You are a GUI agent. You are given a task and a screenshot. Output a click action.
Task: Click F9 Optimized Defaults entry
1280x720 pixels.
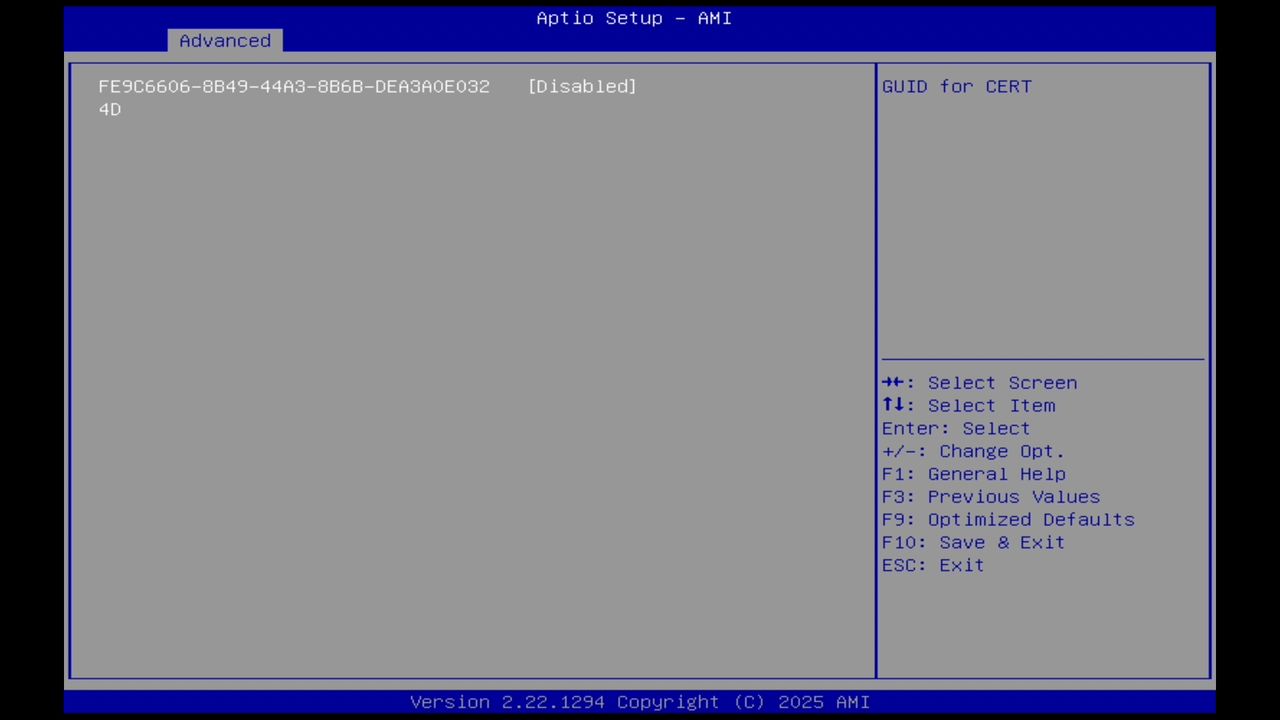(x=1007, y=519)
